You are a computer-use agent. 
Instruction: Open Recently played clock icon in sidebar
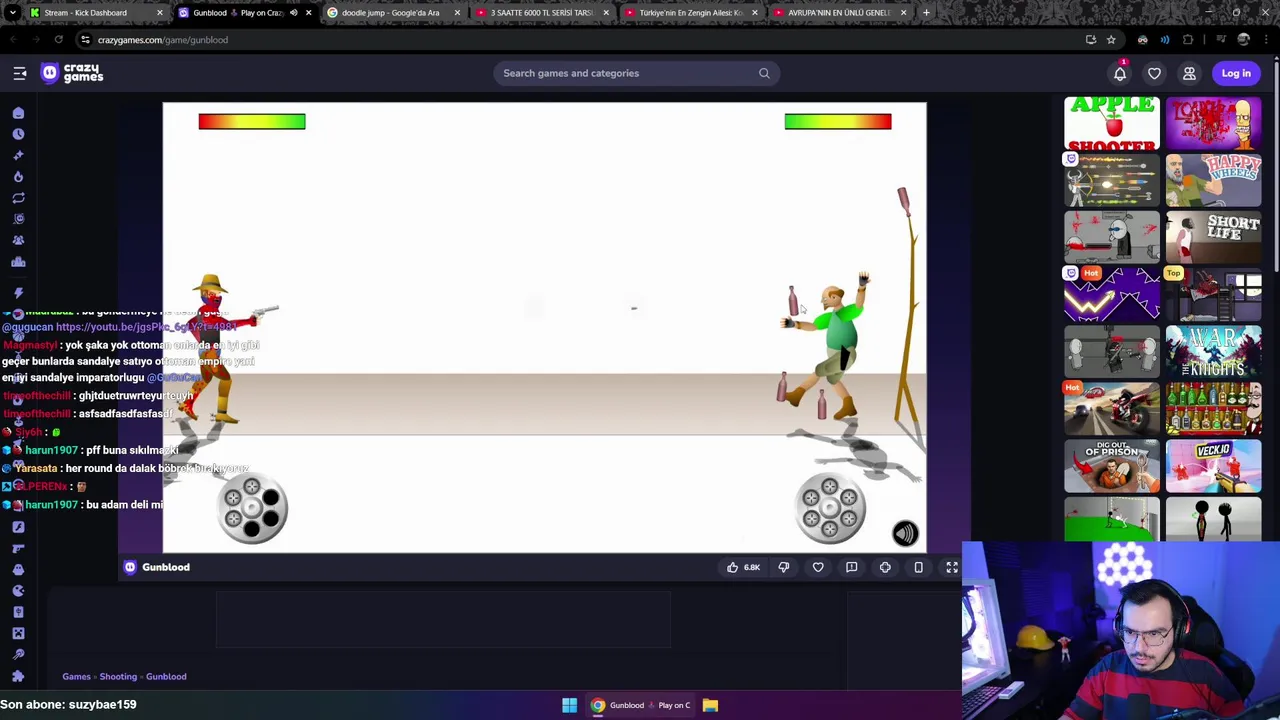pyautogui.click(x=18, y=134)
